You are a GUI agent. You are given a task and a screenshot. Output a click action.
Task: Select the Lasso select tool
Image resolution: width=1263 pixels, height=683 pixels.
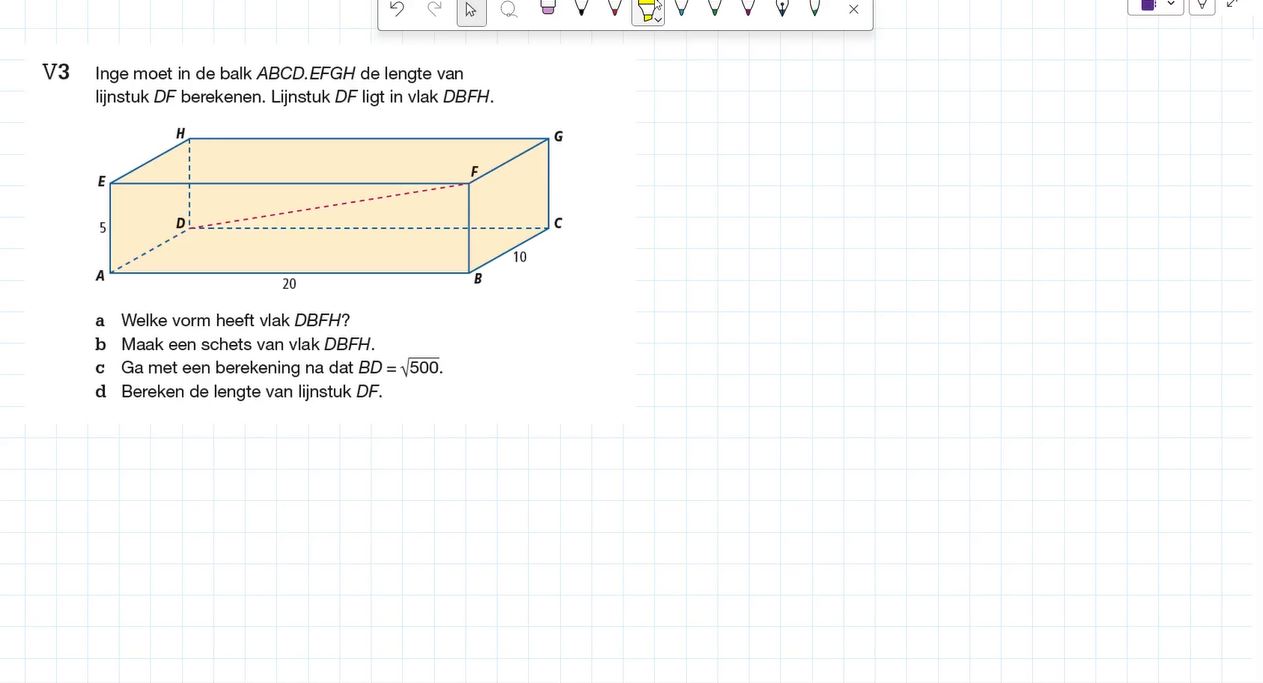pos(509,9)
